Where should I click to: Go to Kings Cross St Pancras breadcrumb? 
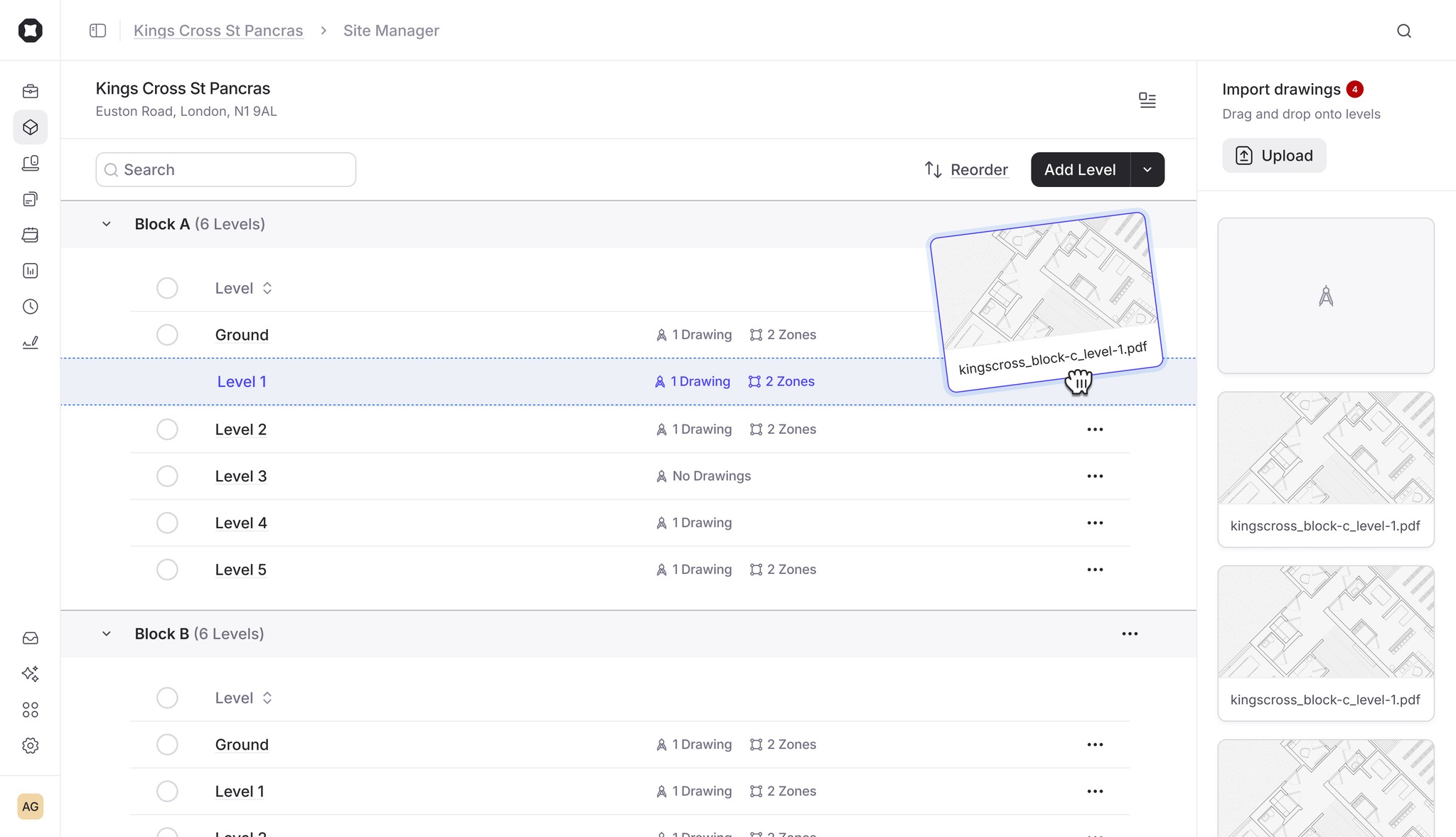218,31
